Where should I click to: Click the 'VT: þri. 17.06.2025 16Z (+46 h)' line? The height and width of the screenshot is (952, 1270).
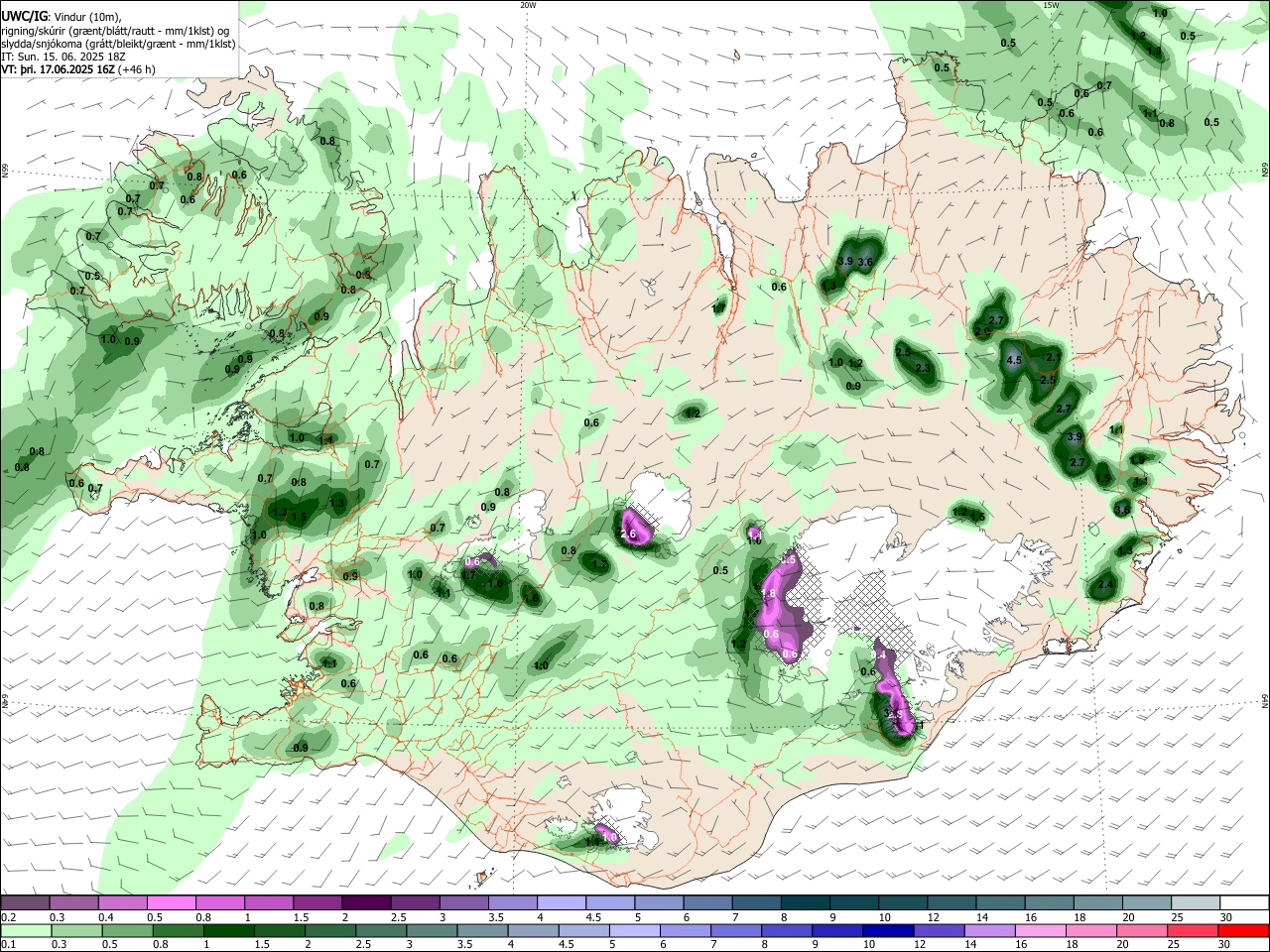(x=78, y=69)
